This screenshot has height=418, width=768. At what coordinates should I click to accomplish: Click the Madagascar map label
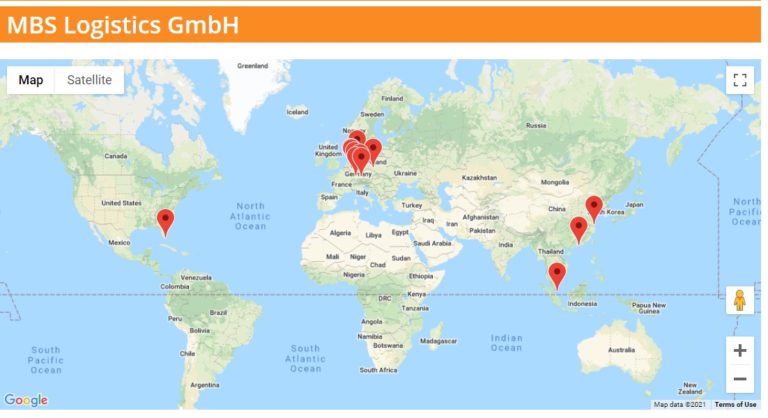click(438, 341)
